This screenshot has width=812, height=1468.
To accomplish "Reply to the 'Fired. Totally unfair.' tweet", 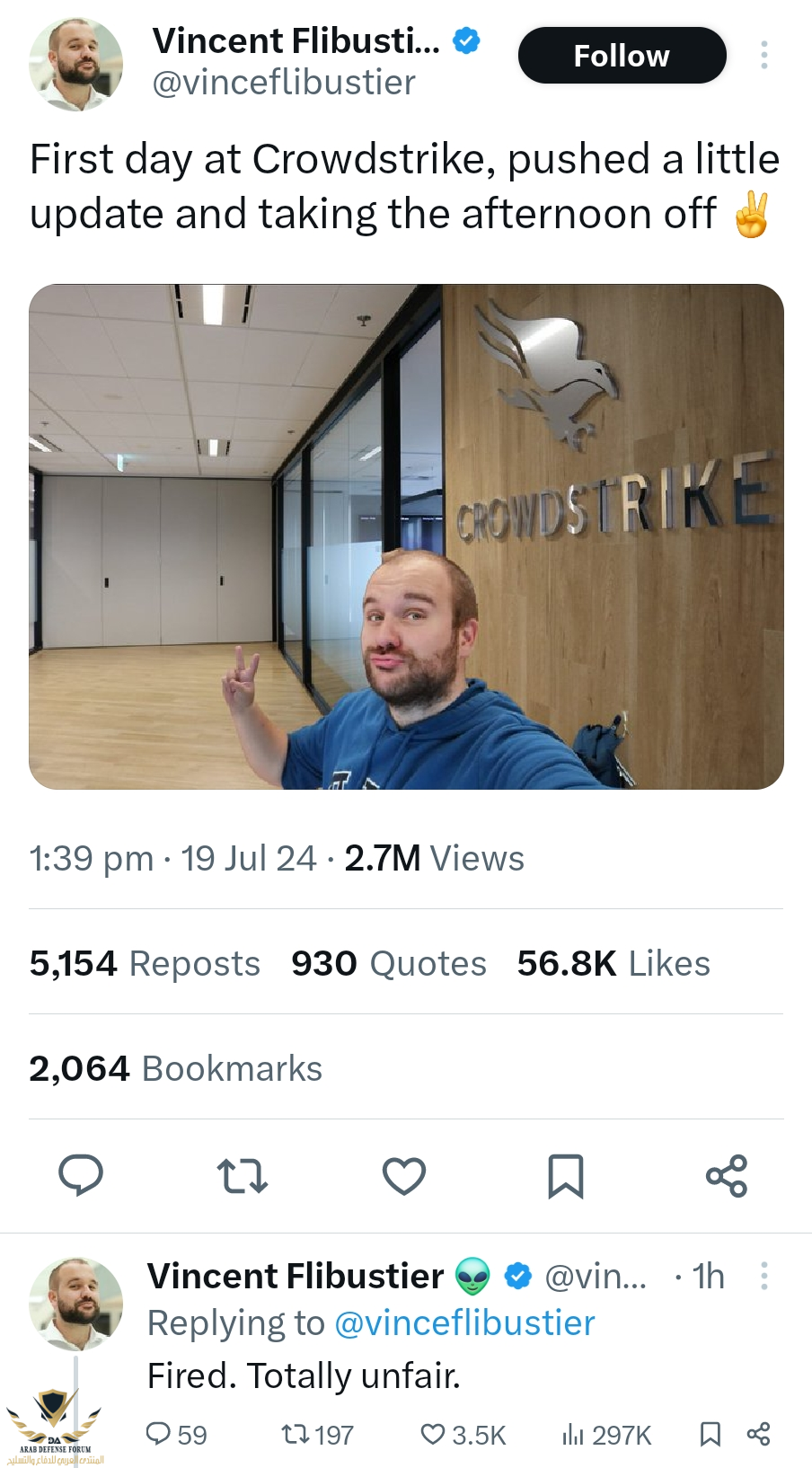I will (x=176, y=1434).
